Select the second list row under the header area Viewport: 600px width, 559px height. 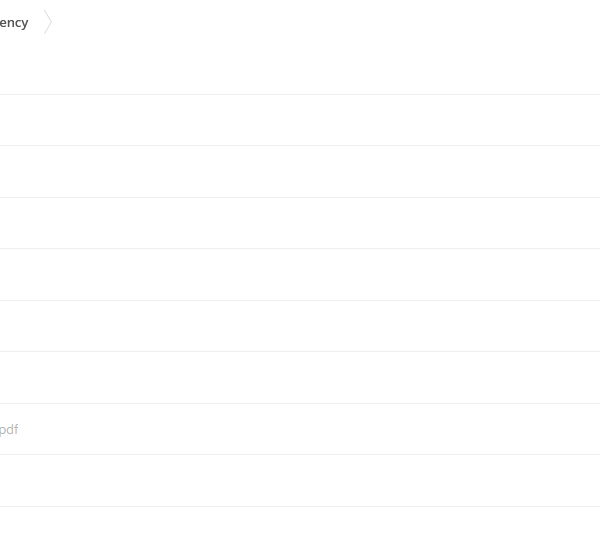coord(300,171)
